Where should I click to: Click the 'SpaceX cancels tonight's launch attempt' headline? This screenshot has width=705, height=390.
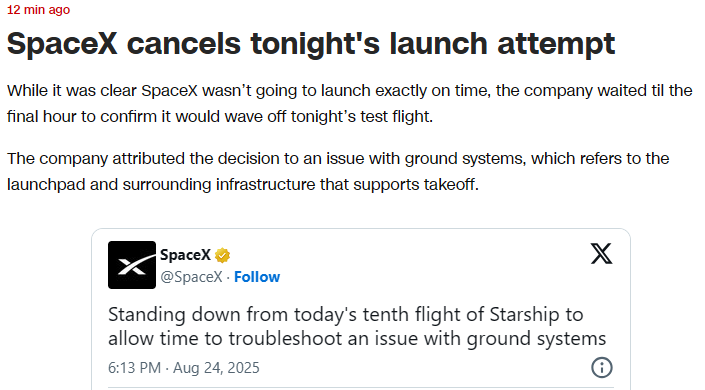tap(311, 44)
